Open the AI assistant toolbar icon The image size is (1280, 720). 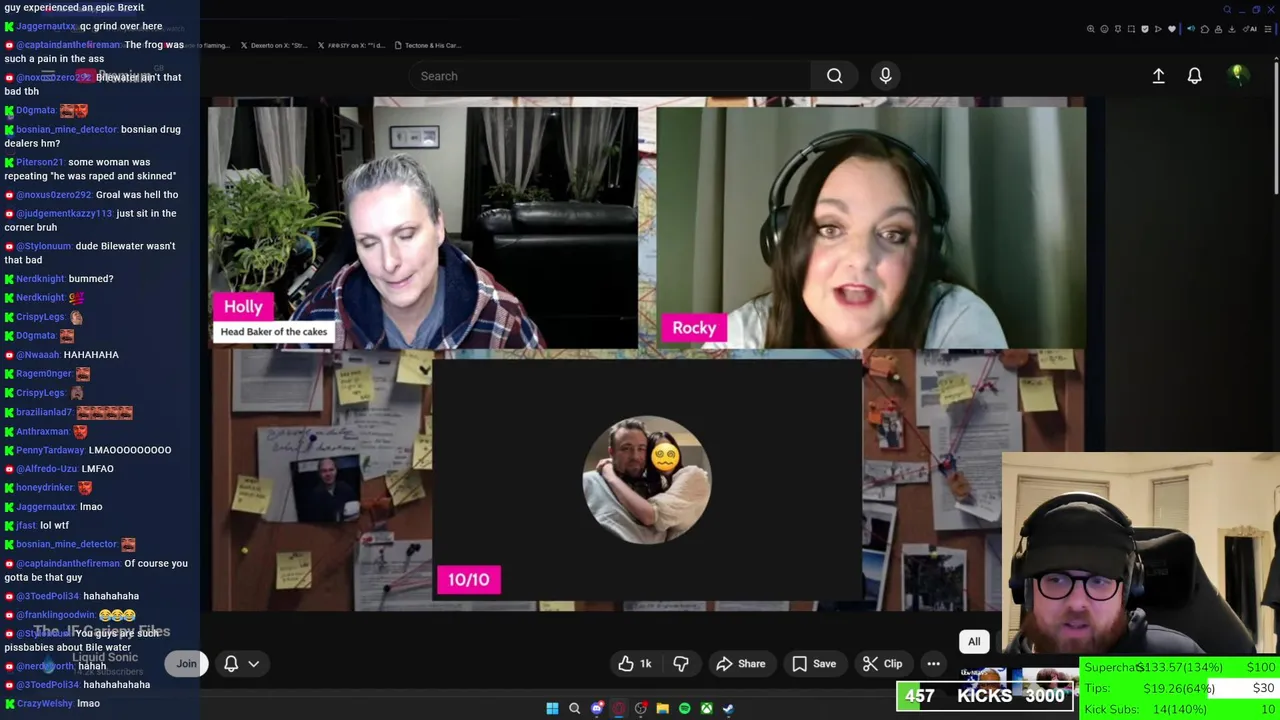1250,29
